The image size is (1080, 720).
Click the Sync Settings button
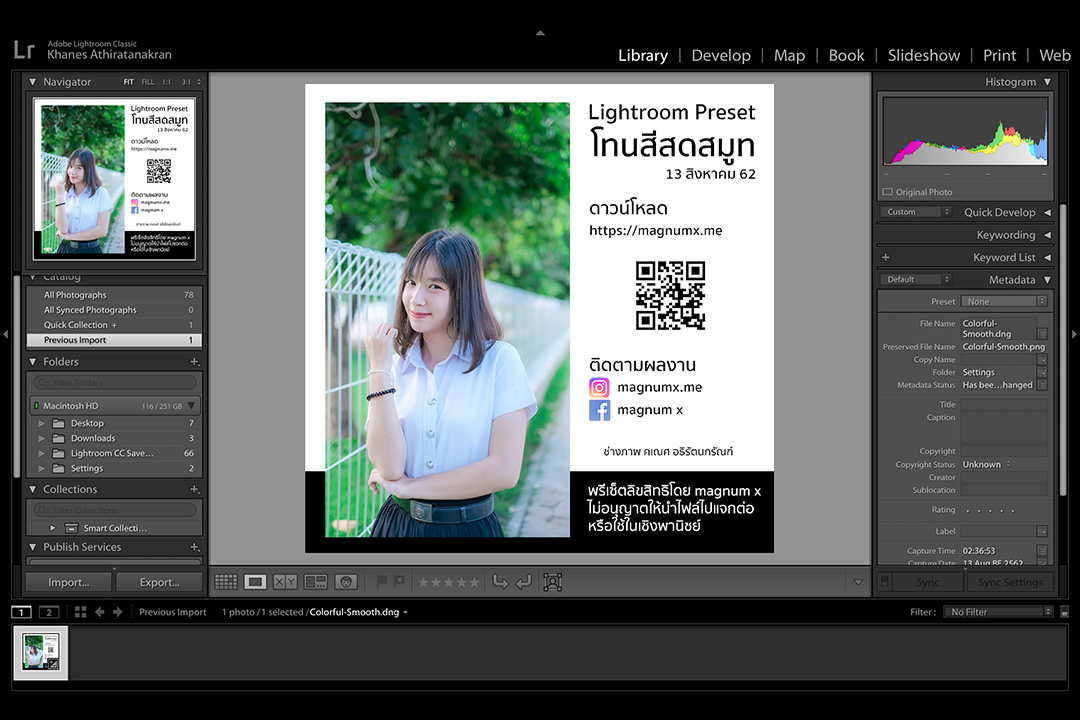(1010, 582)
